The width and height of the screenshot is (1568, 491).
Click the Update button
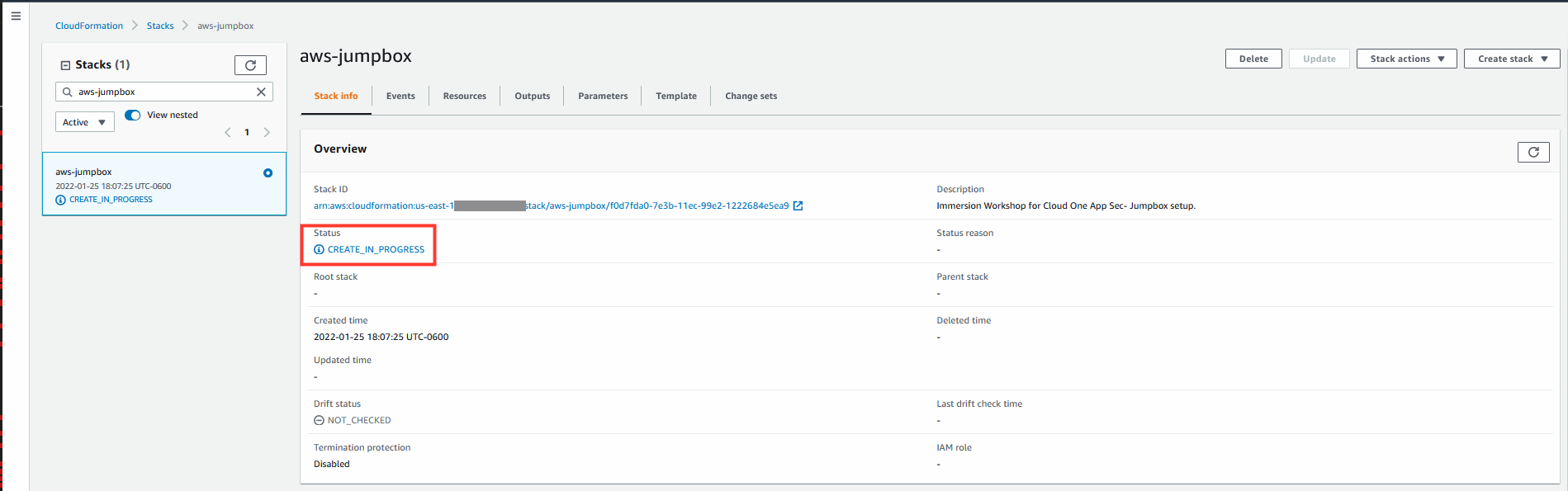click(1319, 59)
